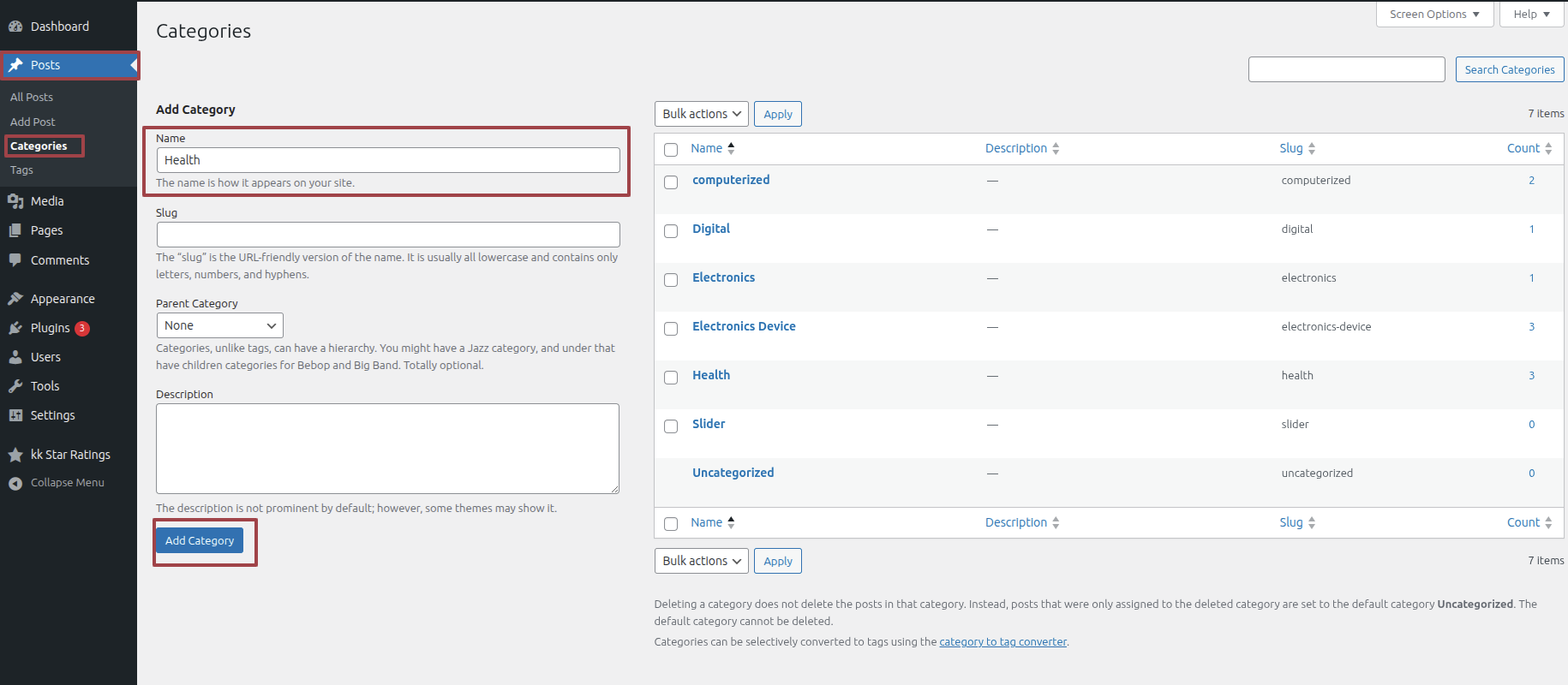Open the Screen Options panel
The width and height of the screenshot is (1568, 685).
coord(1433,15)
